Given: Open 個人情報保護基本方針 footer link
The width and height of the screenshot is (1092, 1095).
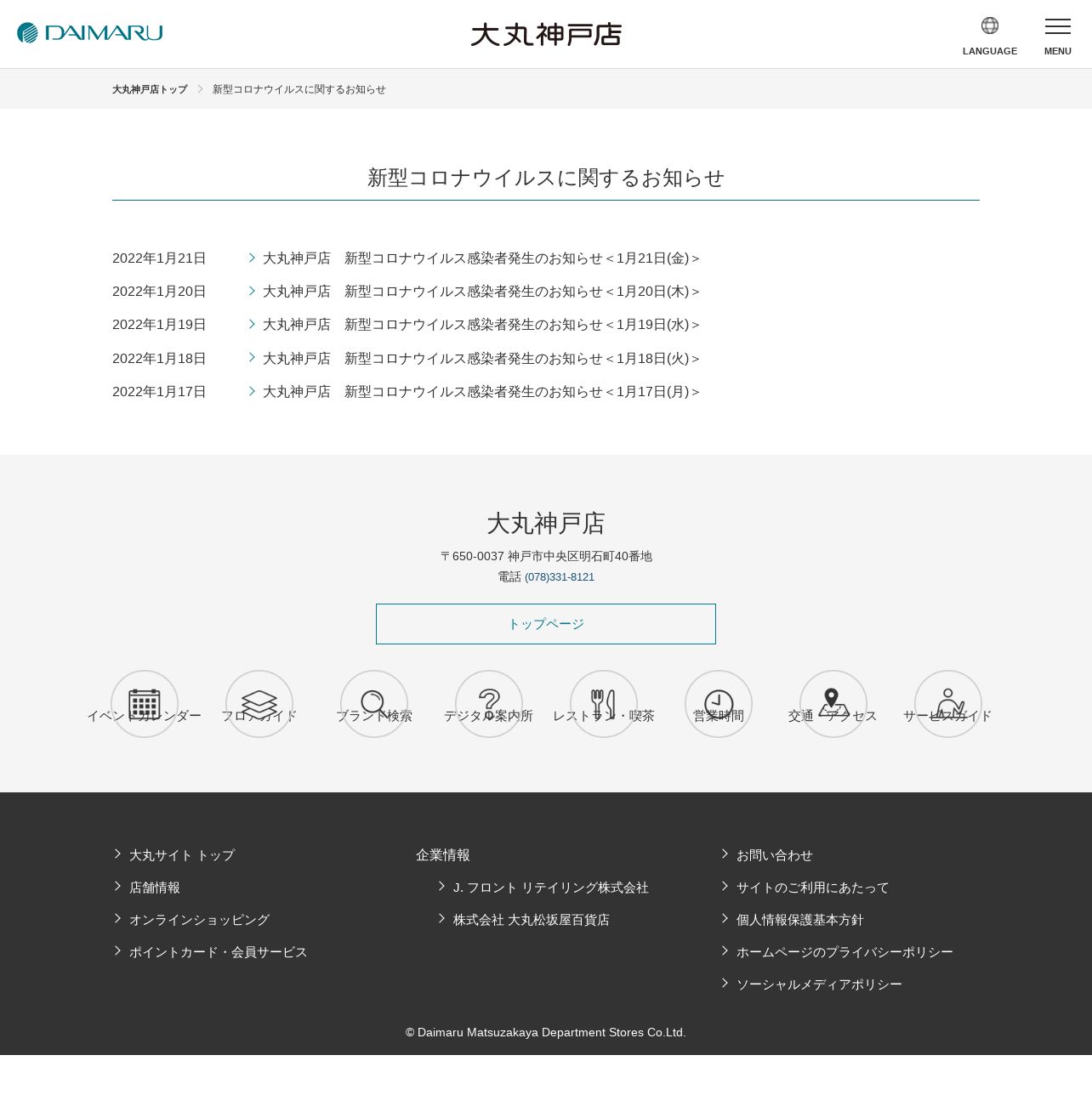Looking at the screenshot, I should pos(800,920).
